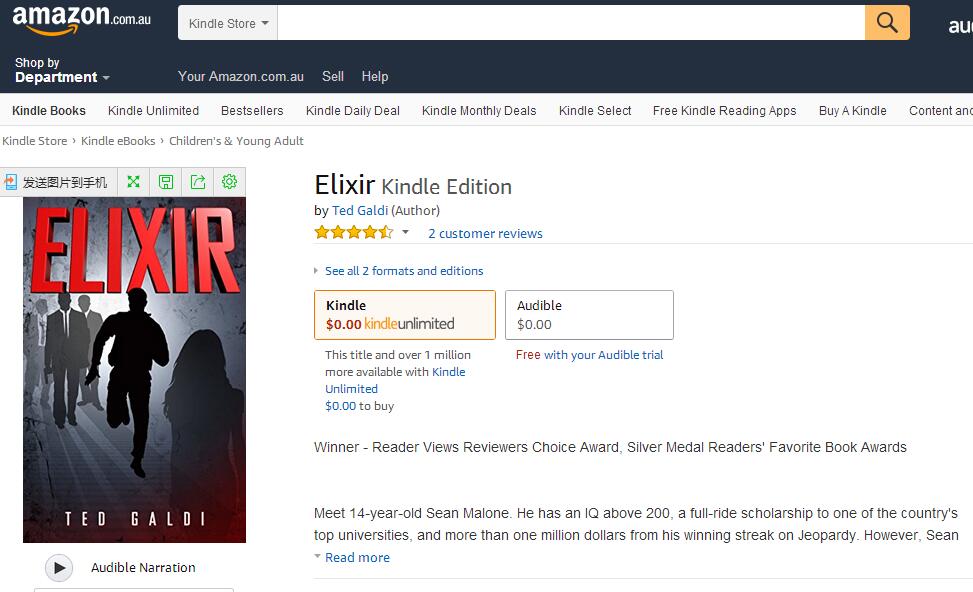
Task: Click the green save image icon
Action: [x=166, y=182]
